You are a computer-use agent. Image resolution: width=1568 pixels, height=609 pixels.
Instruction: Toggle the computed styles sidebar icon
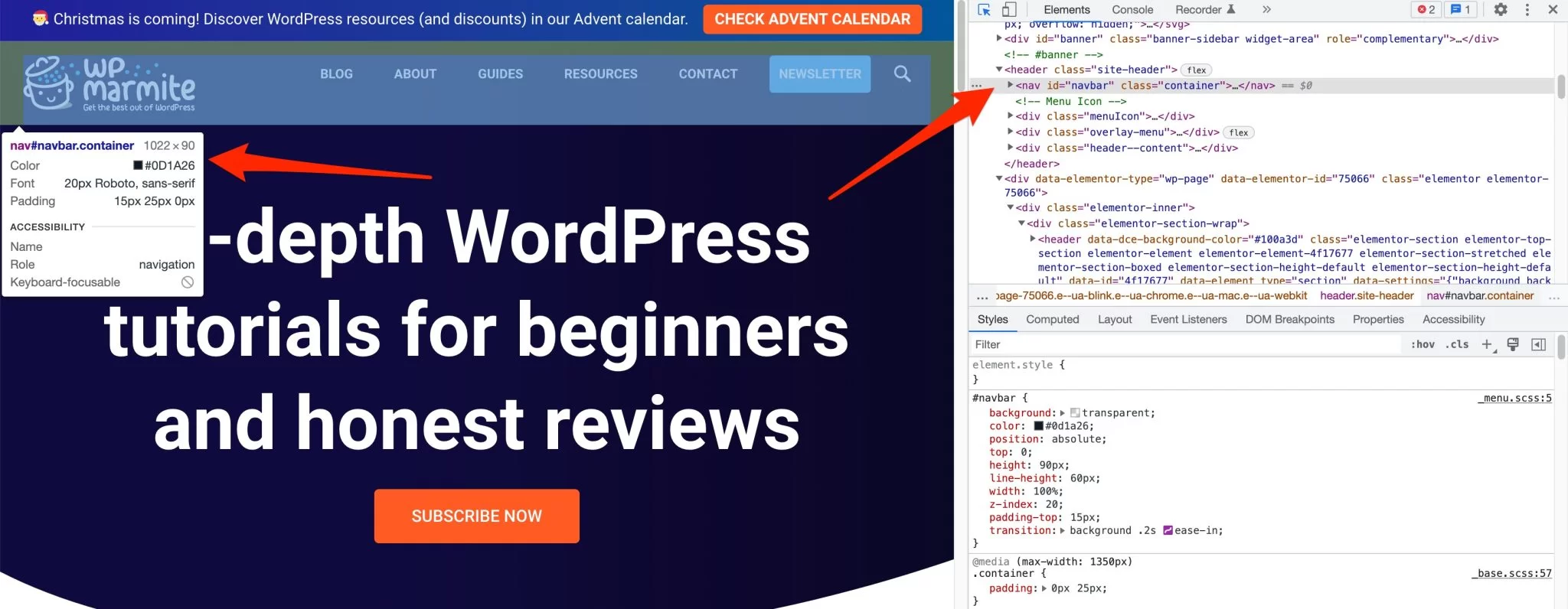point(1538,345)
